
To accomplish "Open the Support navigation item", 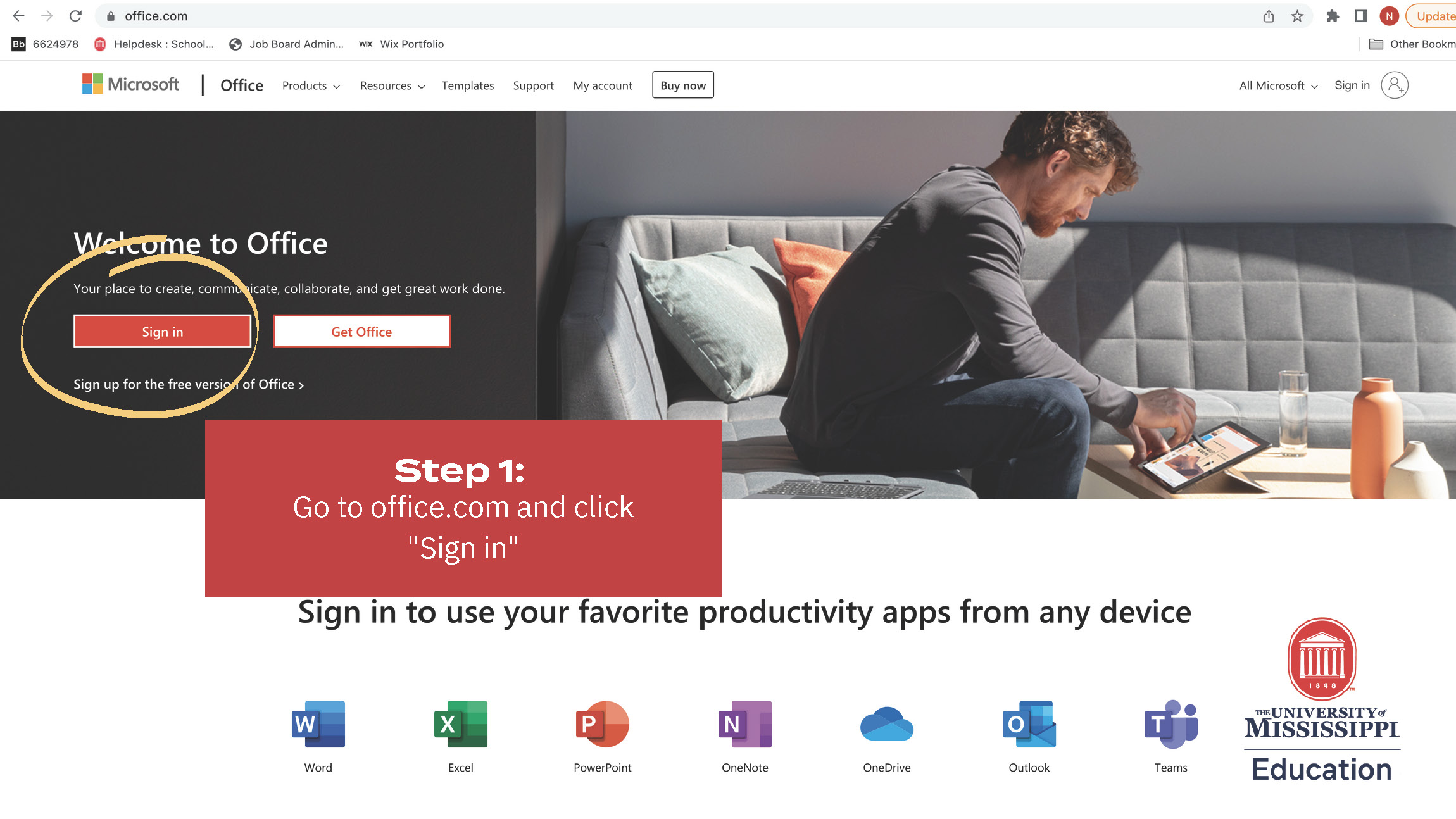I will point(533,86).
